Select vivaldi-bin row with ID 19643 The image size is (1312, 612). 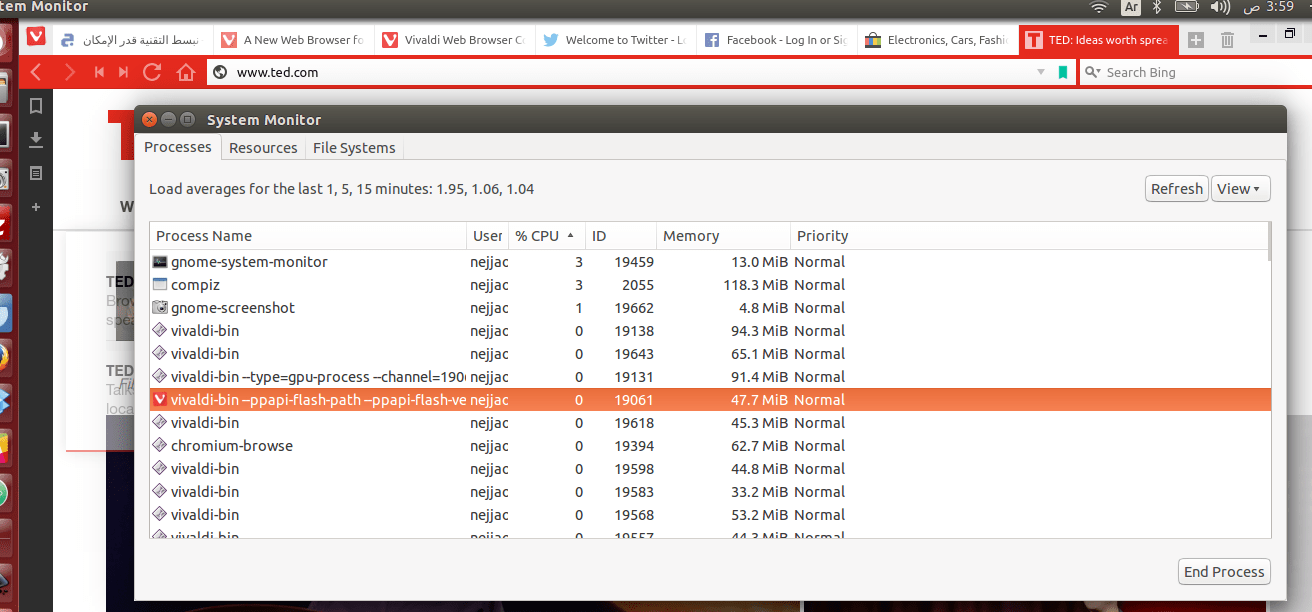(x=708, y=354)
